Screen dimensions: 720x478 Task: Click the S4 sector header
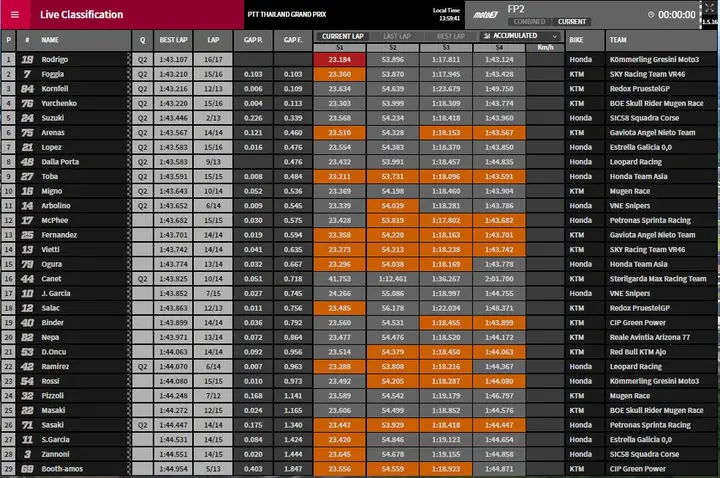click(x=499, y=47)
